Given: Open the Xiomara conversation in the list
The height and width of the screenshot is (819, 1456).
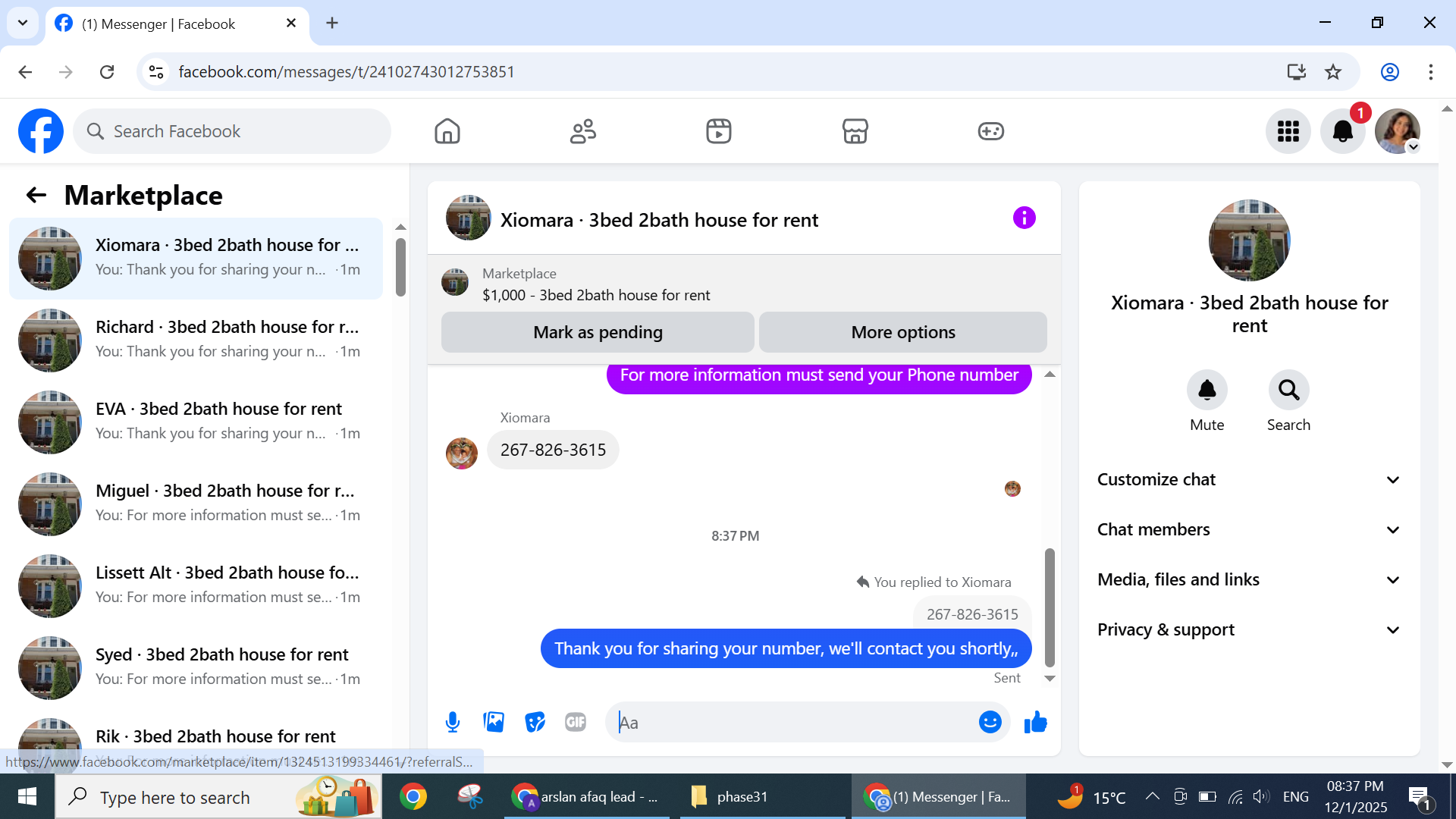Looking at the screenshot, I should pos(196,259).
